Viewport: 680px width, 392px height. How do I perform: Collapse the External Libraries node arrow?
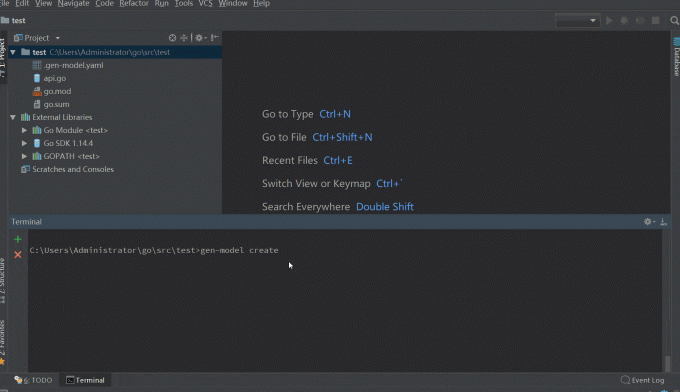click(13, 118)
